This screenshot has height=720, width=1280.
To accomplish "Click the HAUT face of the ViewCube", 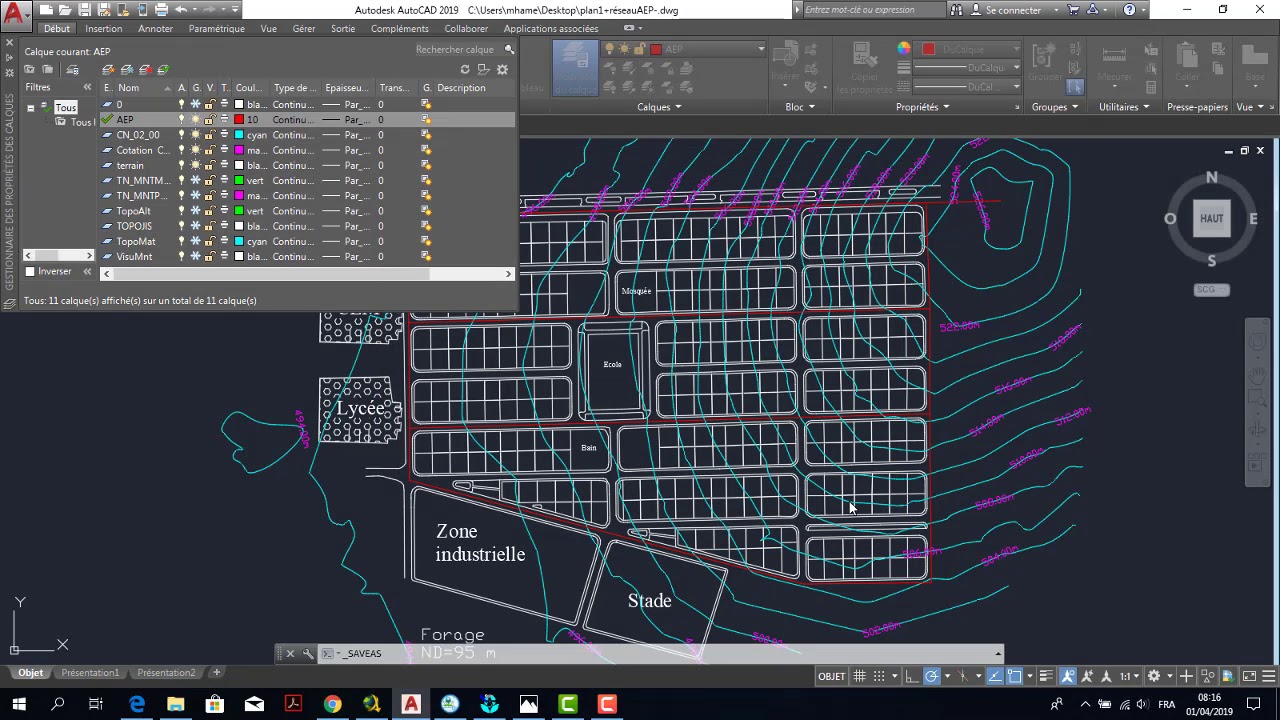I will click(x=1211, y=218).
